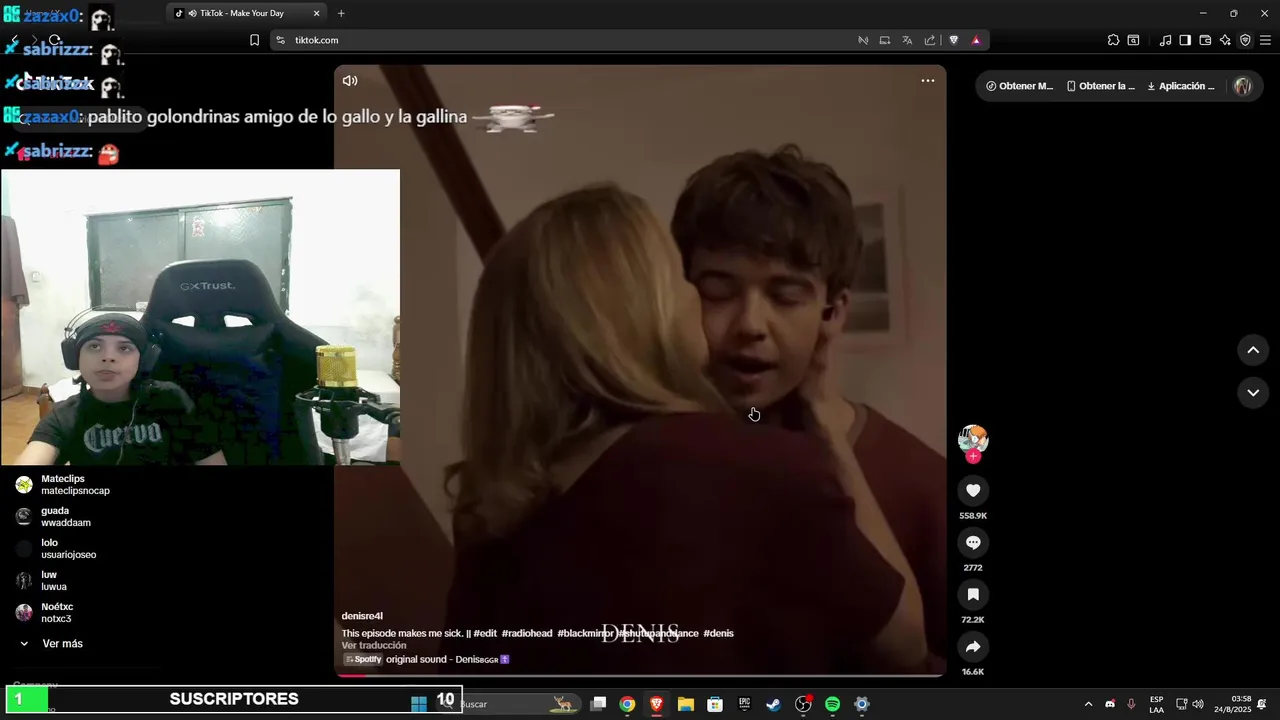Bookmark this page in the address bar
Screen dimensions: 1280x720
point(254,40)
